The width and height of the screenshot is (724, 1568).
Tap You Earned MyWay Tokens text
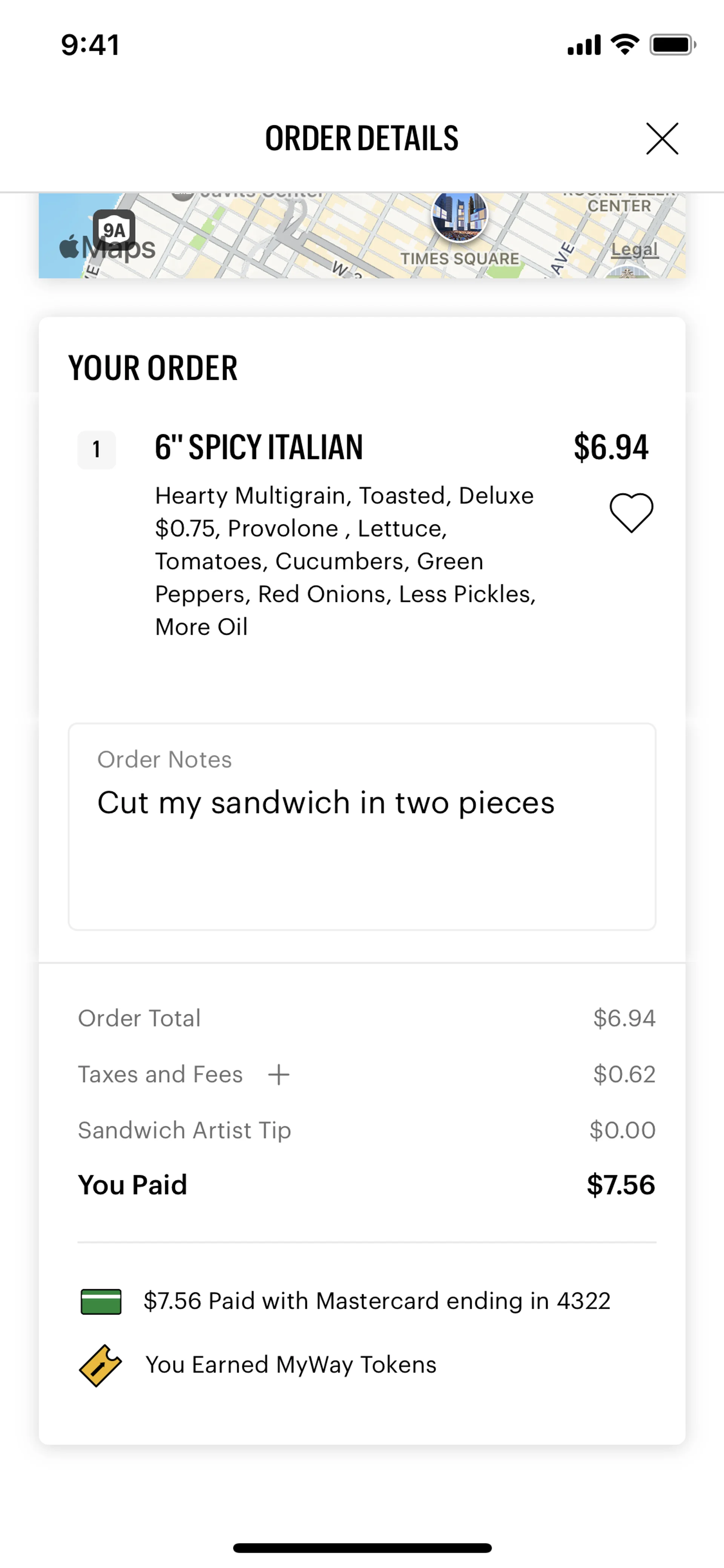tap(291, 1365)
